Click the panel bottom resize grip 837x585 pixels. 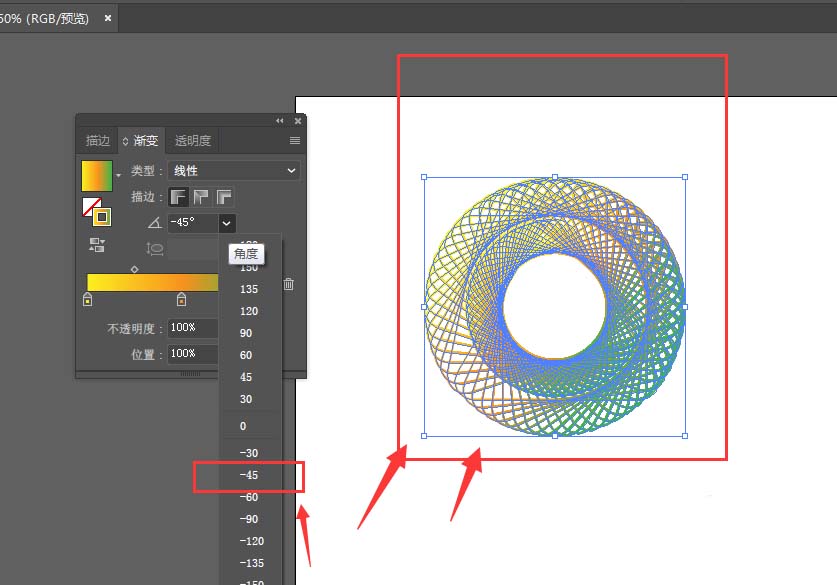coord(191,374)
